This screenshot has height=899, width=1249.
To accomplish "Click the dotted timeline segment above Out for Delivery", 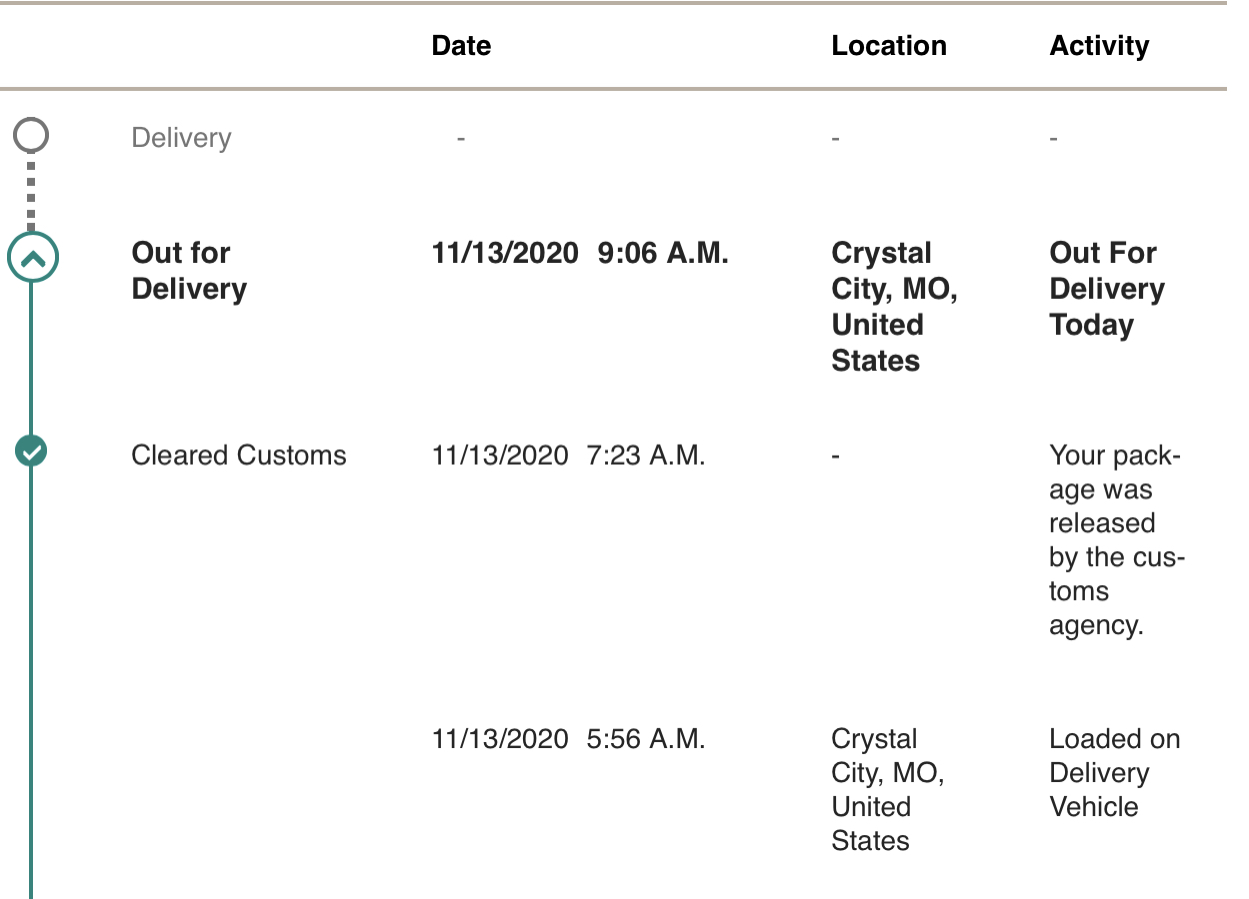I will pos(31,192).
